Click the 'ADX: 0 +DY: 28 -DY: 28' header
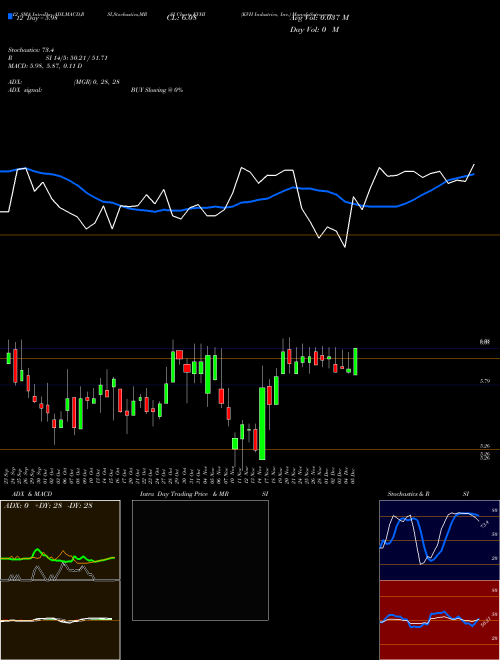The width and height of the screenshot is (500, 660). point(48,506)
